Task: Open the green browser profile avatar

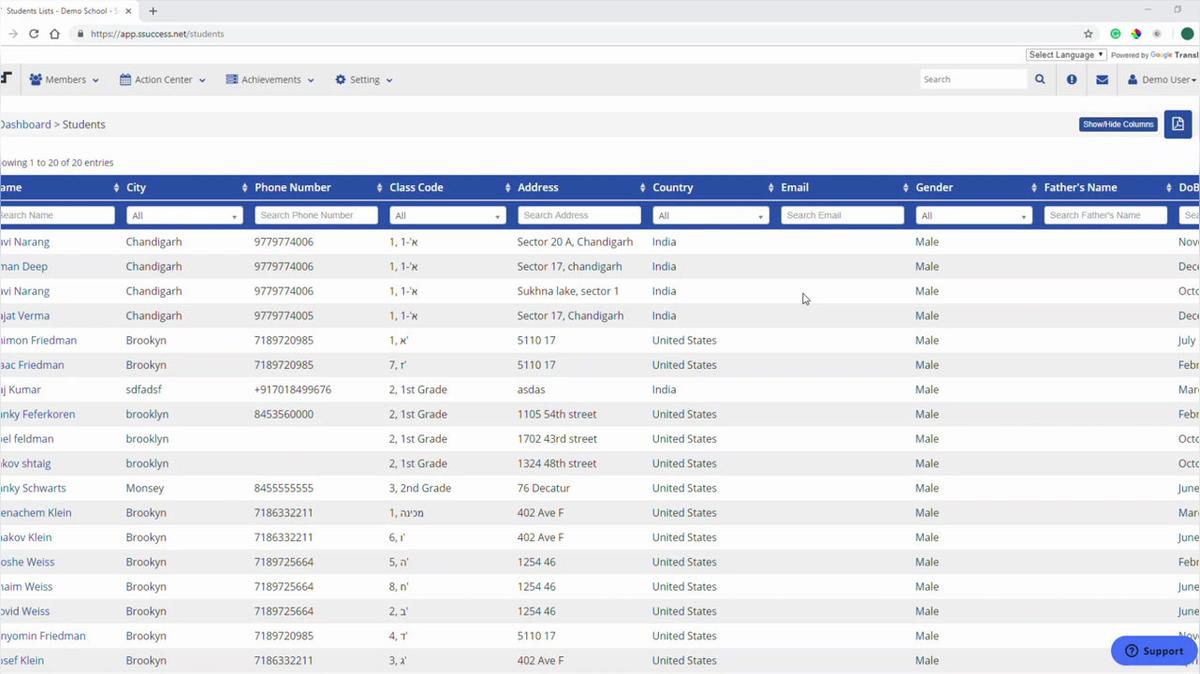Action: click(1187, 33)
